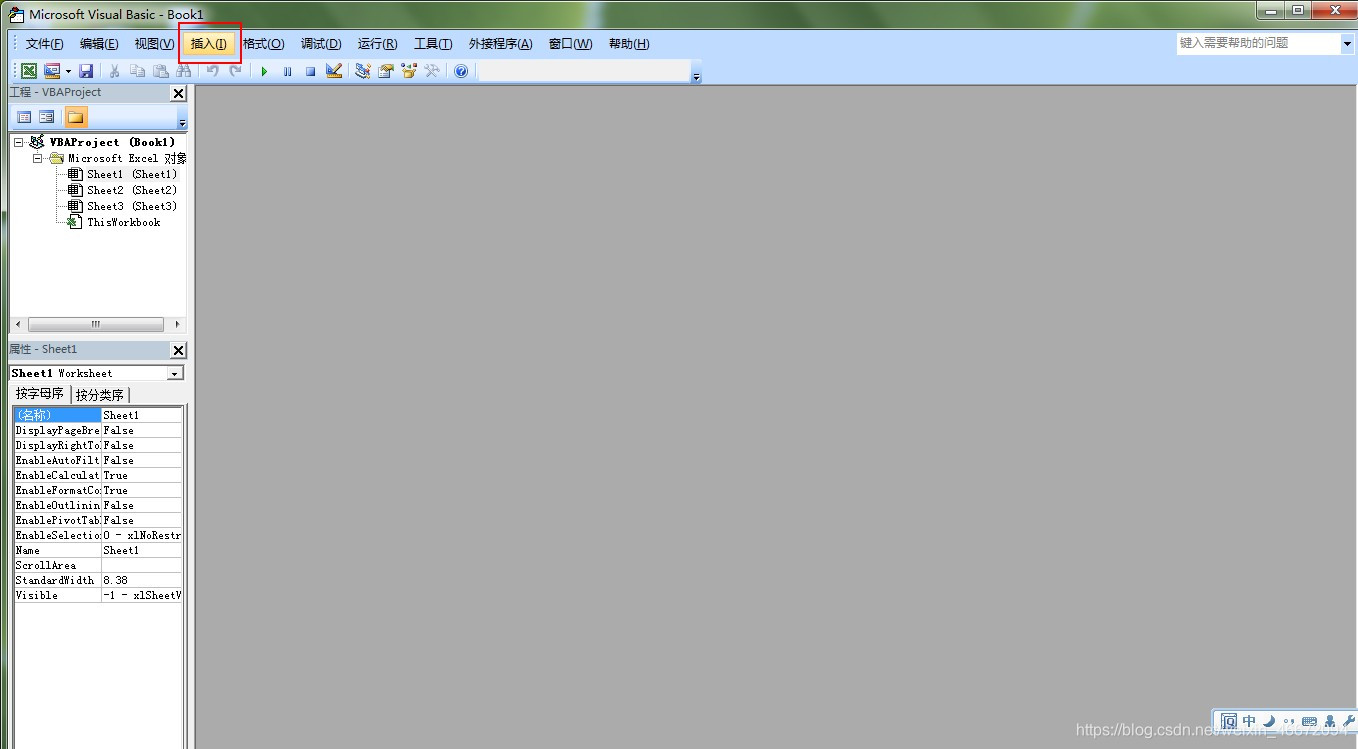1358x749 pixels.
Task: Select the Microsoft Excel 对象 folder
Action: tap(127, 158)
